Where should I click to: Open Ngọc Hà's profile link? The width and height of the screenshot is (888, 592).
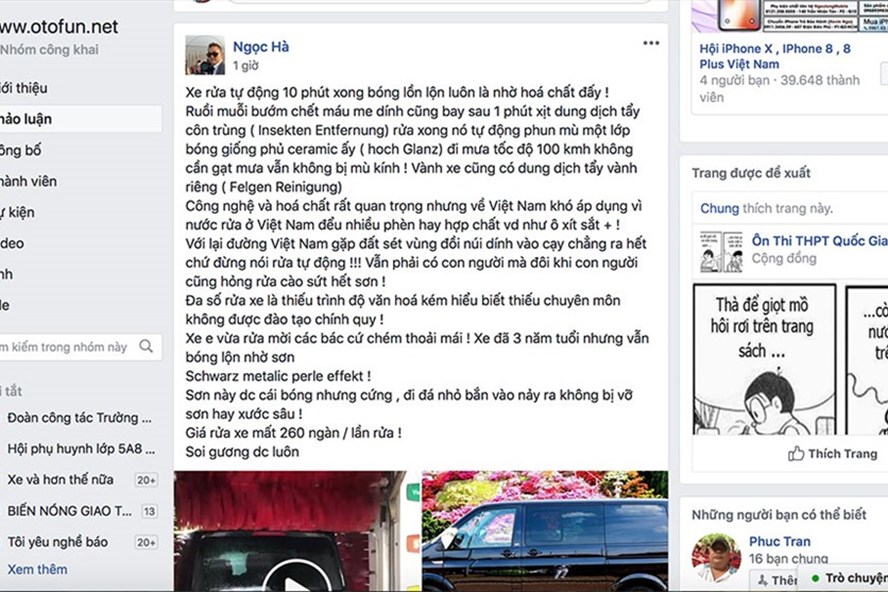click(261, 46)
